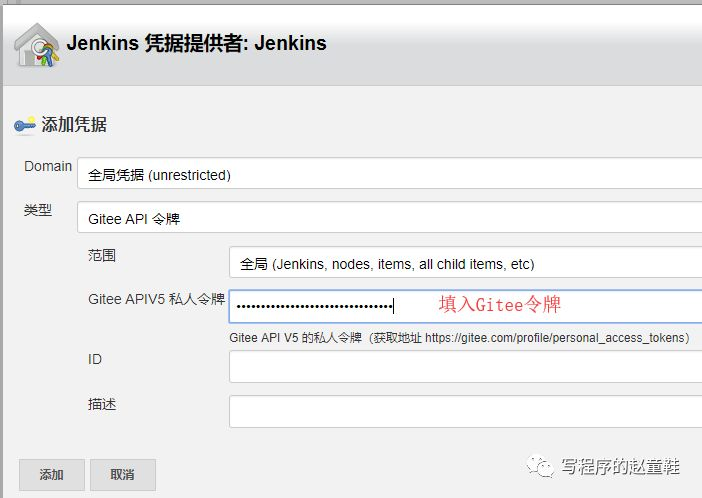The height and width of the screenshot is (498, 702).
Task: Click the help text with gitee.com personal_access_tokens URL
Action: [x=459, y=338]
